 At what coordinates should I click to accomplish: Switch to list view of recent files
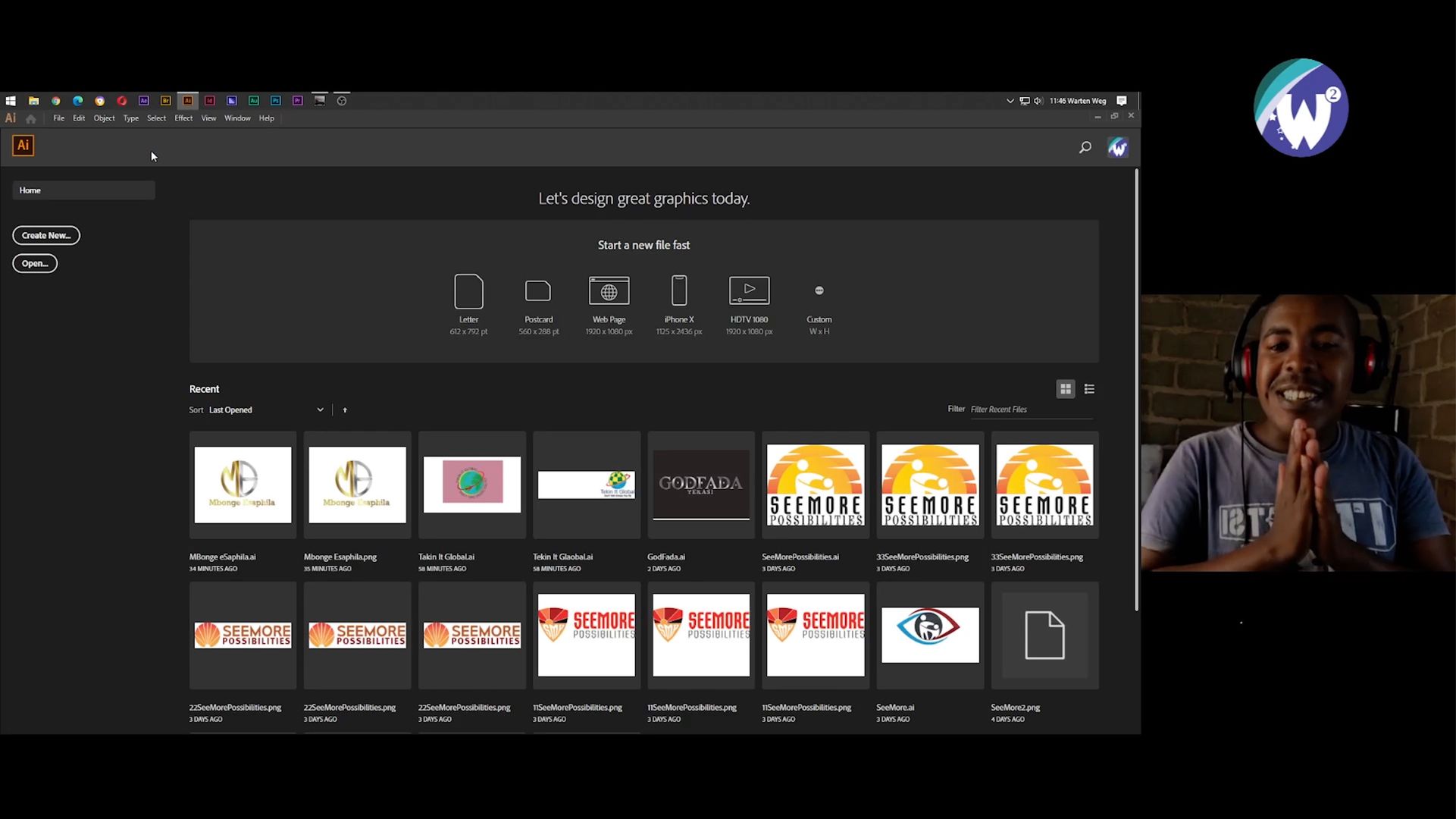pyautogui.click(x=1089, y=389)
